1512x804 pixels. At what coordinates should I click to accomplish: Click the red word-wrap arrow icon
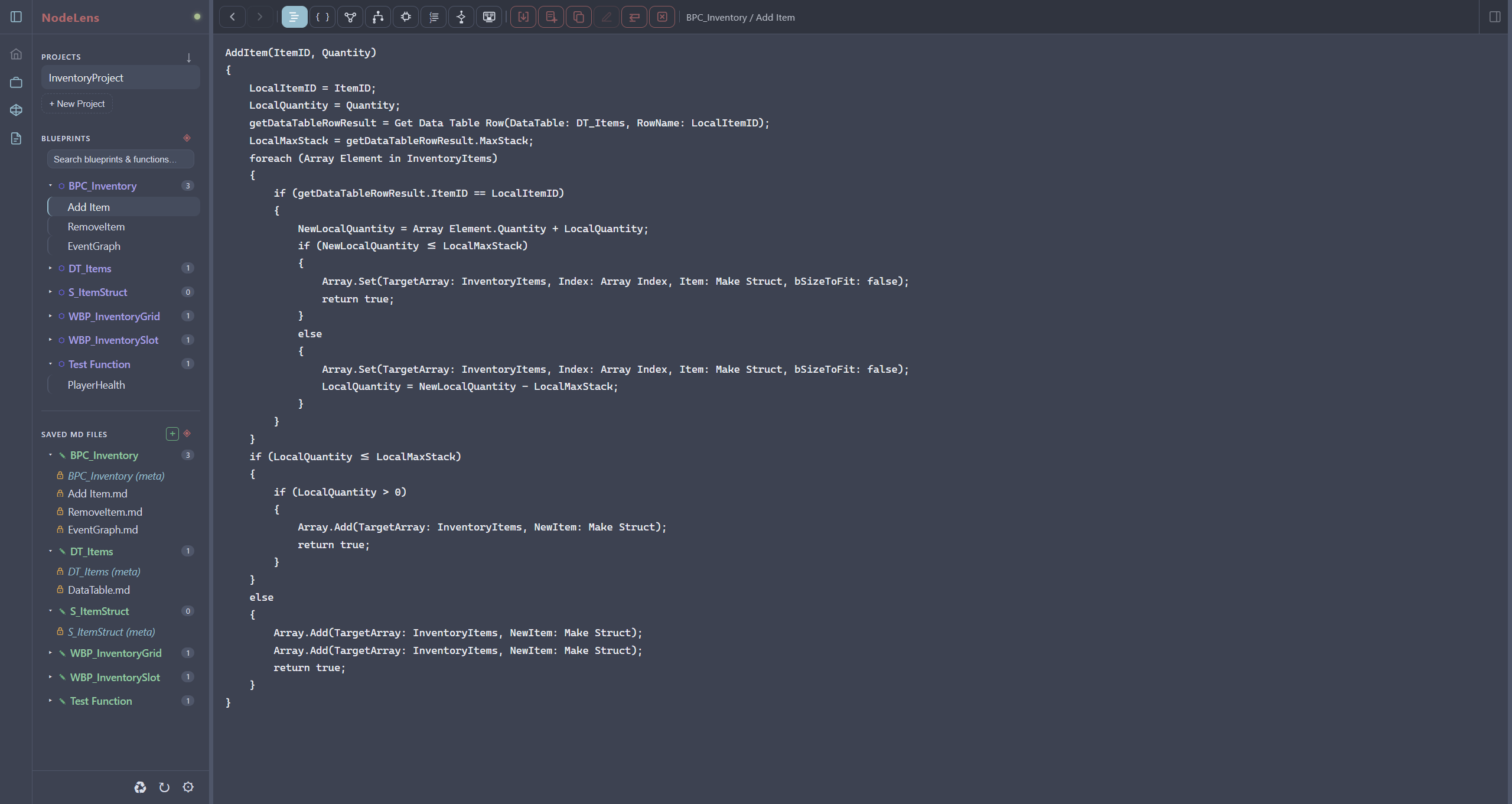[x=634, y=17]
